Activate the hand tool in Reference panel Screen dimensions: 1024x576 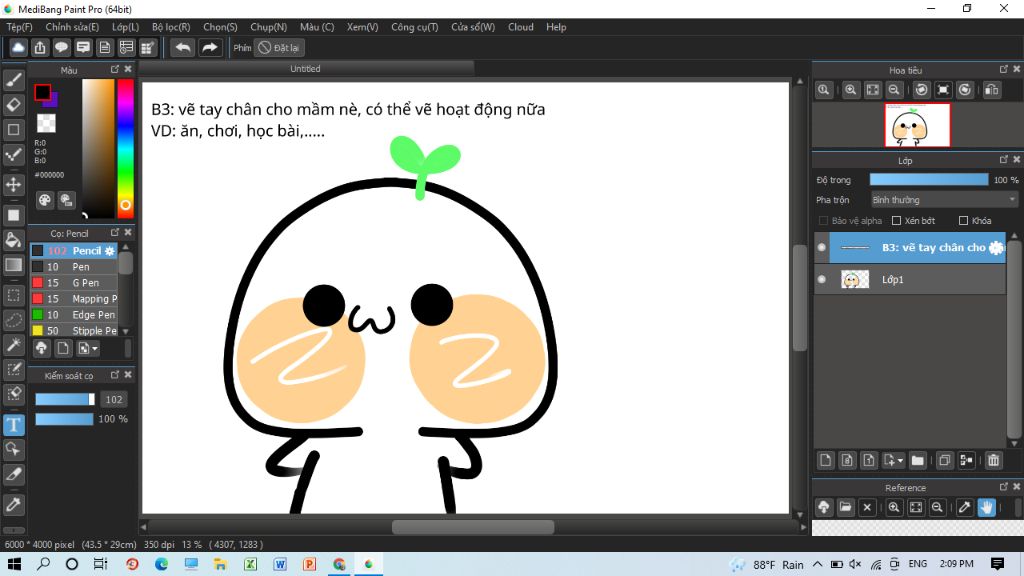click(986, 507)
